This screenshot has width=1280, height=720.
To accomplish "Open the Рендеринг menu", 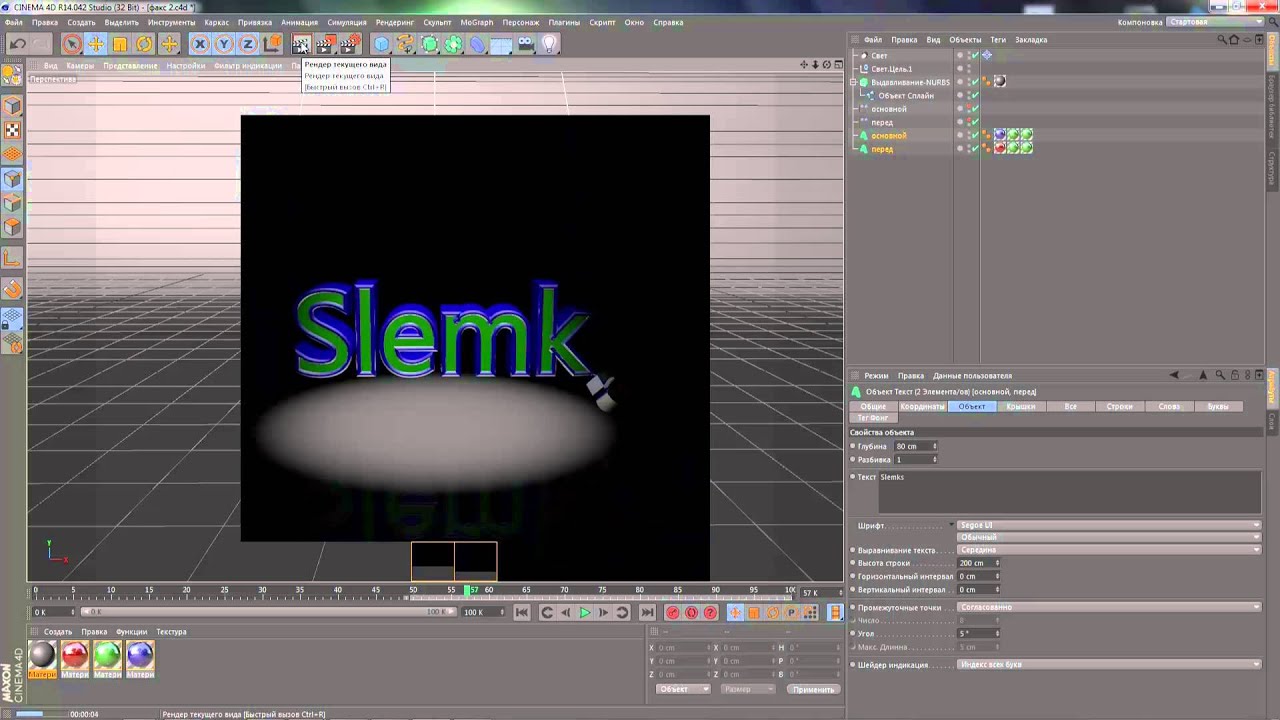I will 395,22.
